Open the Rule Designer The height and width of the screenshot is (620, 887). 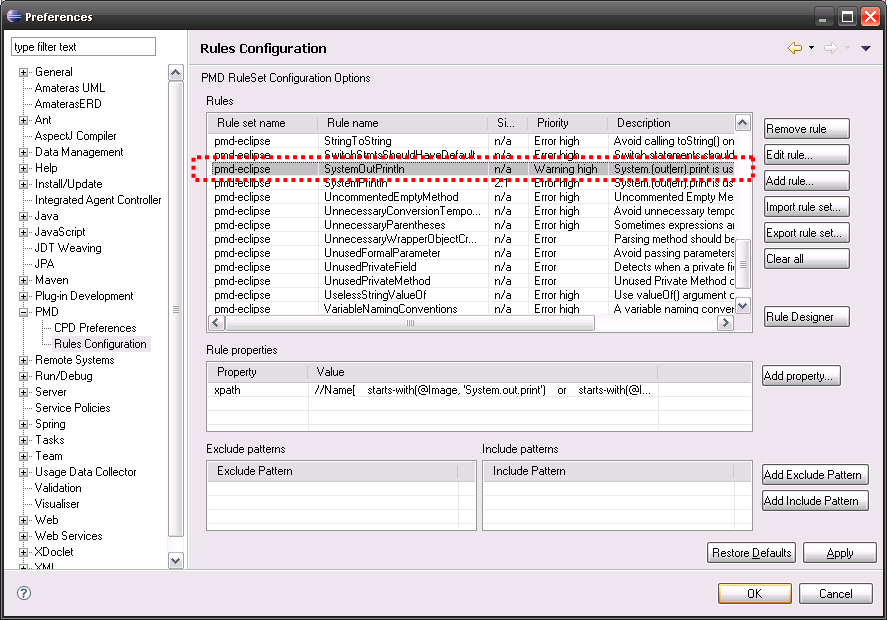806,317
